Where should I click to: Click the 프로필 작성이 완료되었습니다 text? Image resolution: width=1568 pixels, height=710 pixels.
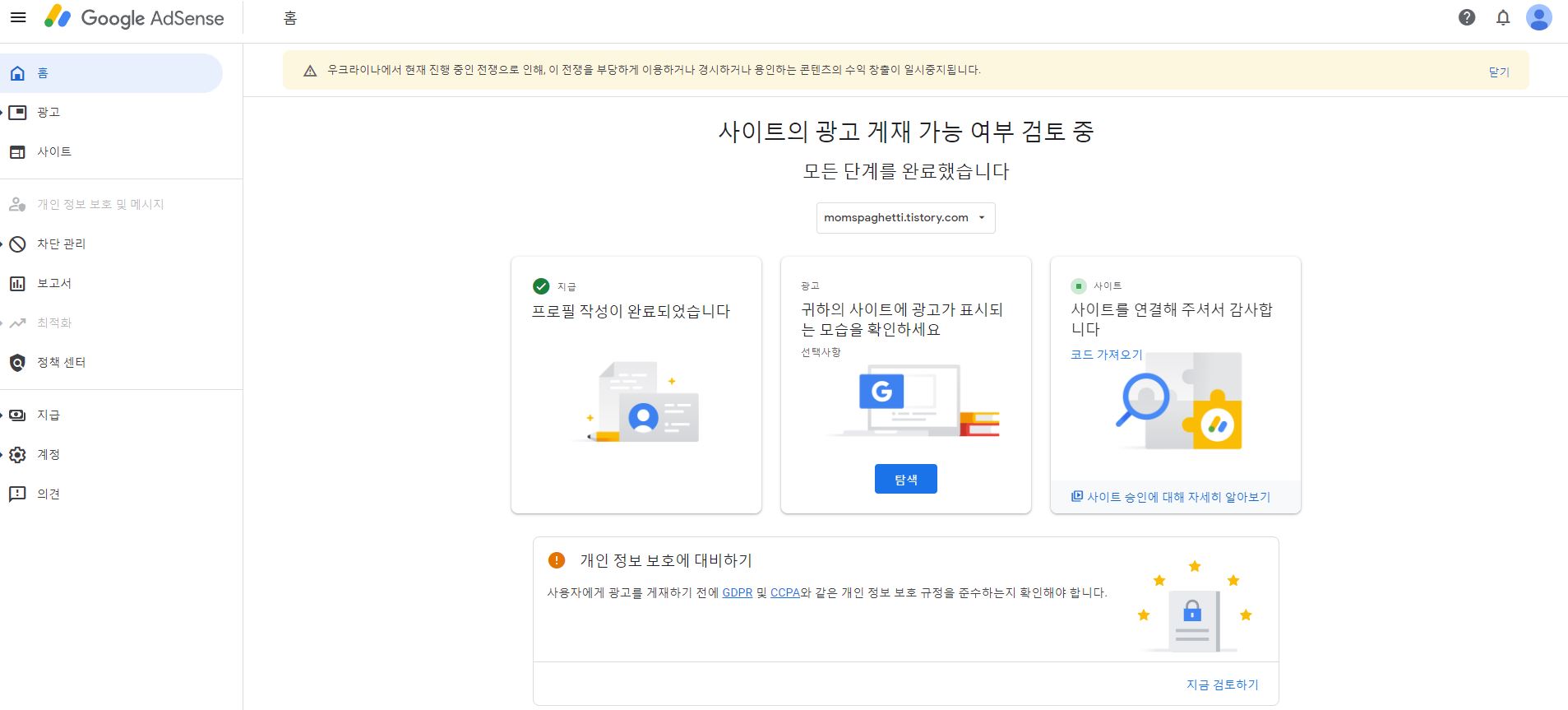(x=631, y=311)
